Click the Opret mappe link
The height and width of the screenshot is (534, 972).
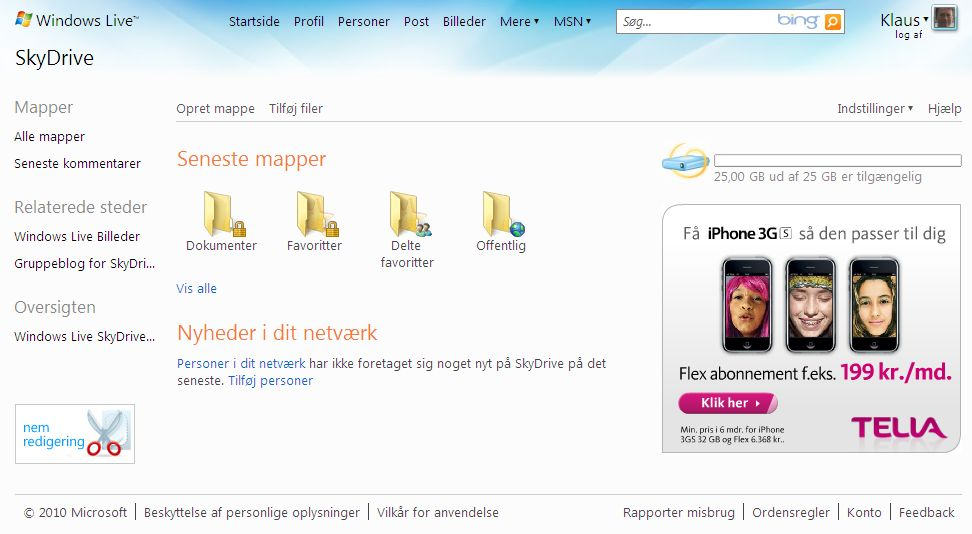[x=215, y=109]
